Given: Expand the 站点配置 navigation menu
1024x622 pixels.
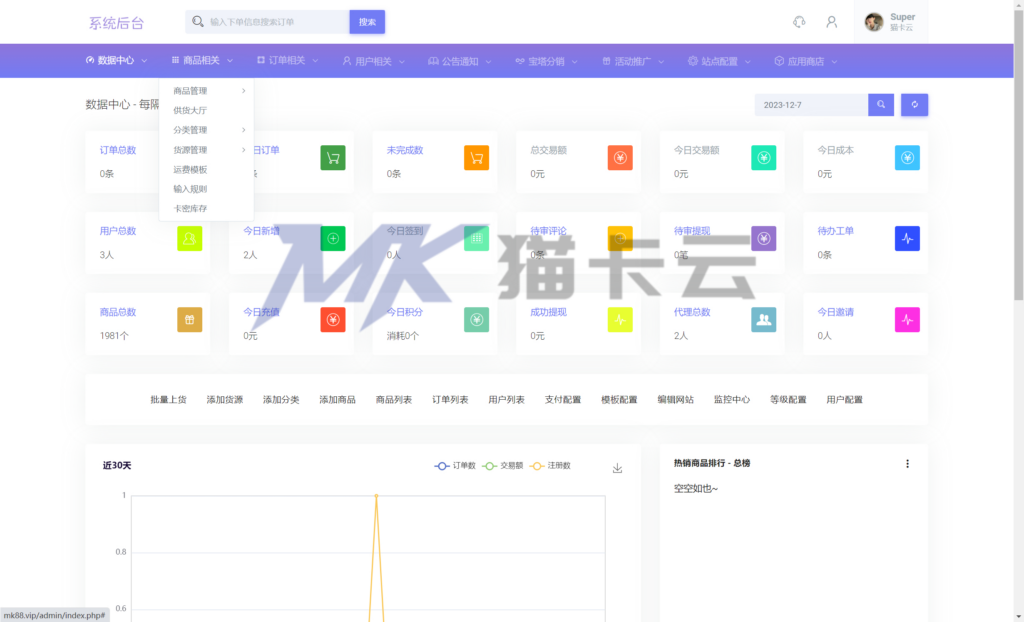Looking at the screenshot, I should pos(719,61).
